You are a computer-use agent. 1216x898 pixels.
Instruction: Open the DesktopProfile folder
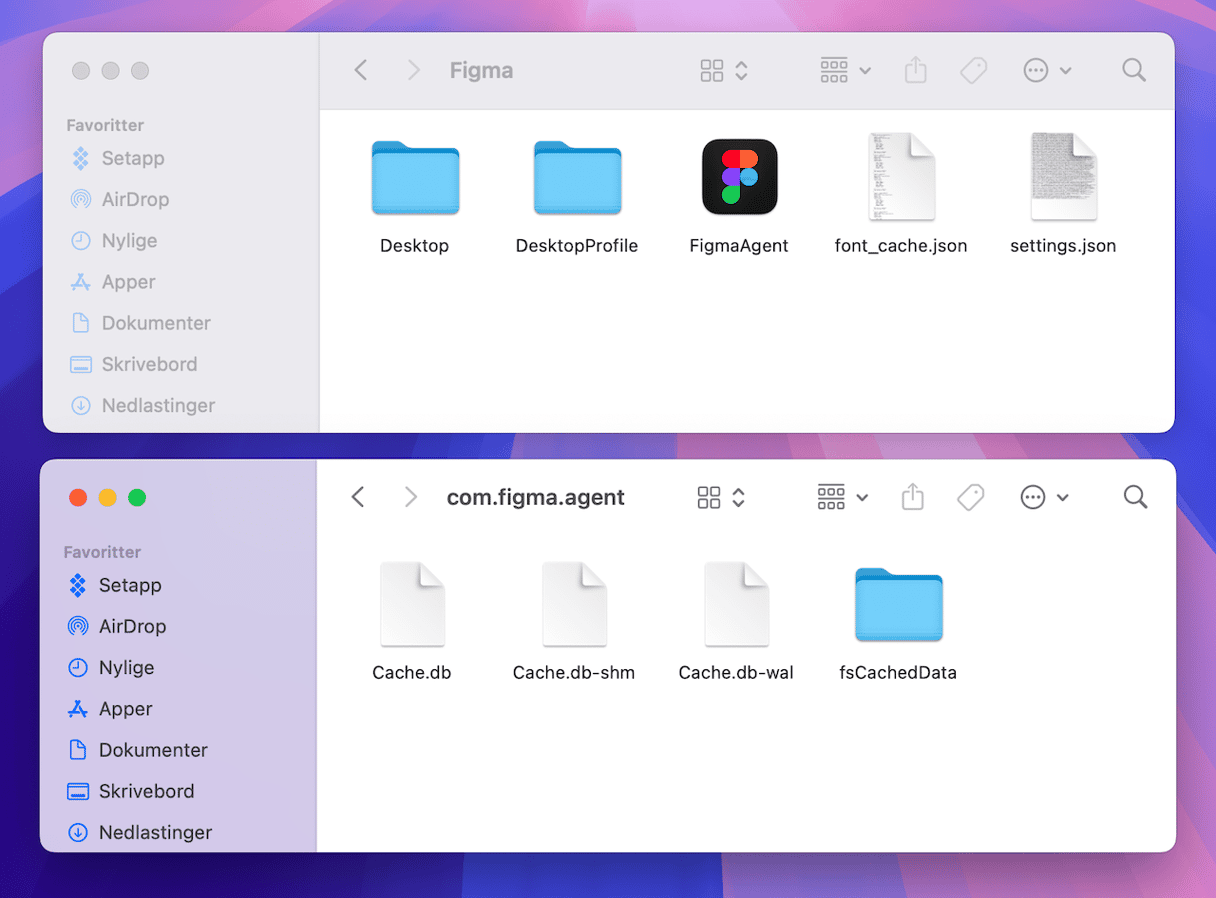click(x=577, y=178)
